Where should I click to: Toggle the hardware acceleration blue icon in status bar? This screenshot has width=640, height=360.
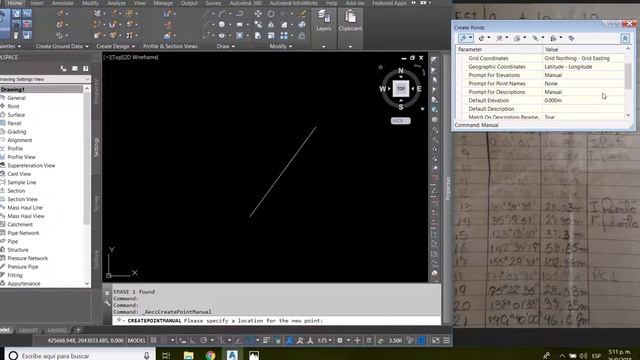click(422, 340)
